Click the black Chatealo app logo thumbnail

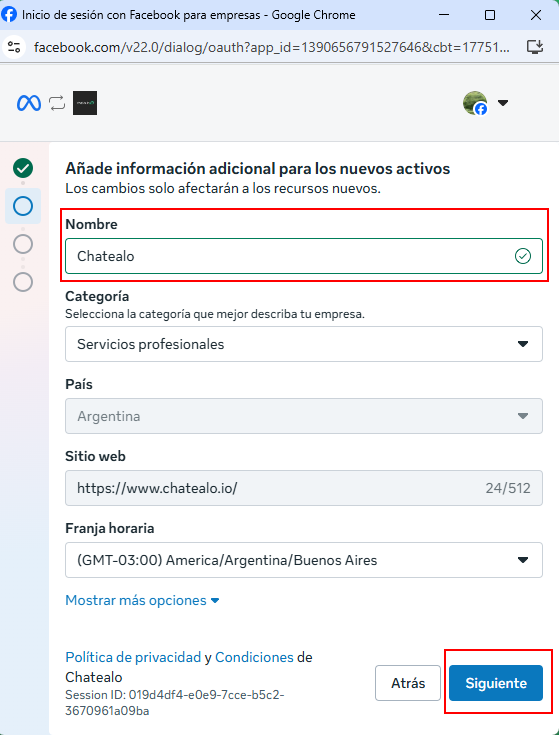point(85,103)
